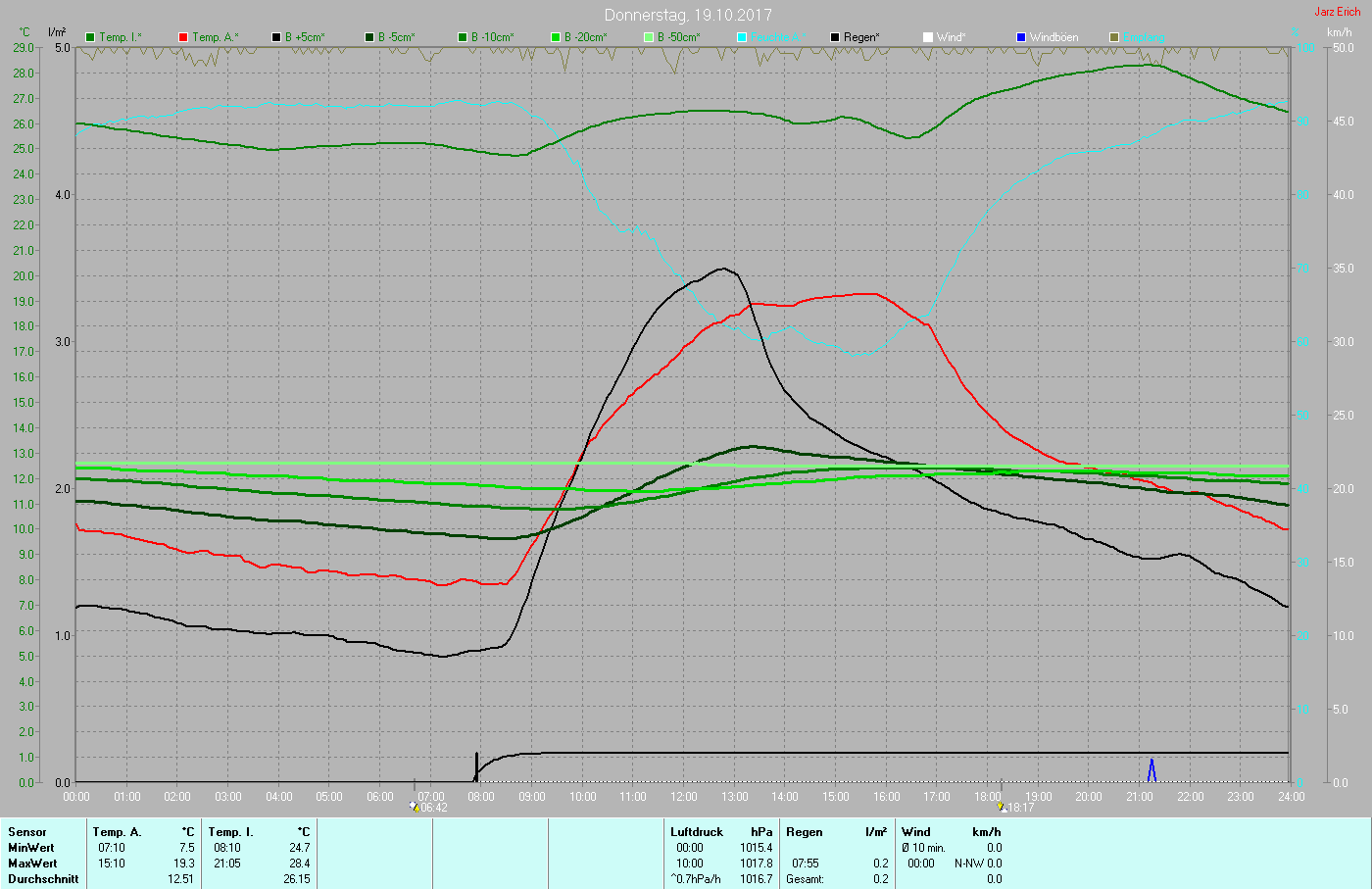This screenshot has width=1372, height=889.
Task: Select the white Wind legend swatch
Action: click(x=928, y=37)
